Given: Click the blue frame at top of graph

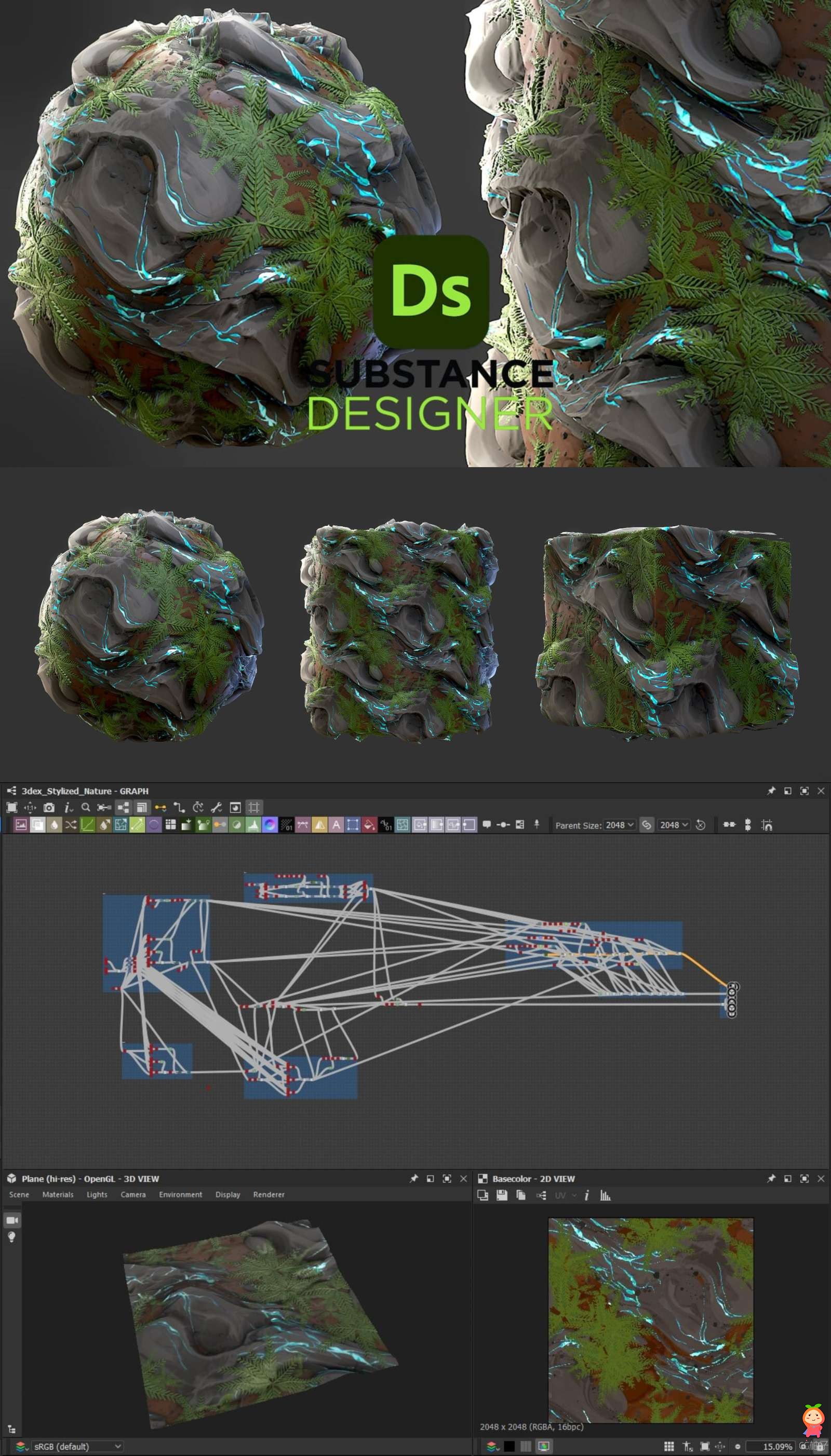Looking at the screenshot, I should pyautogui.click(x=308, y=888).
